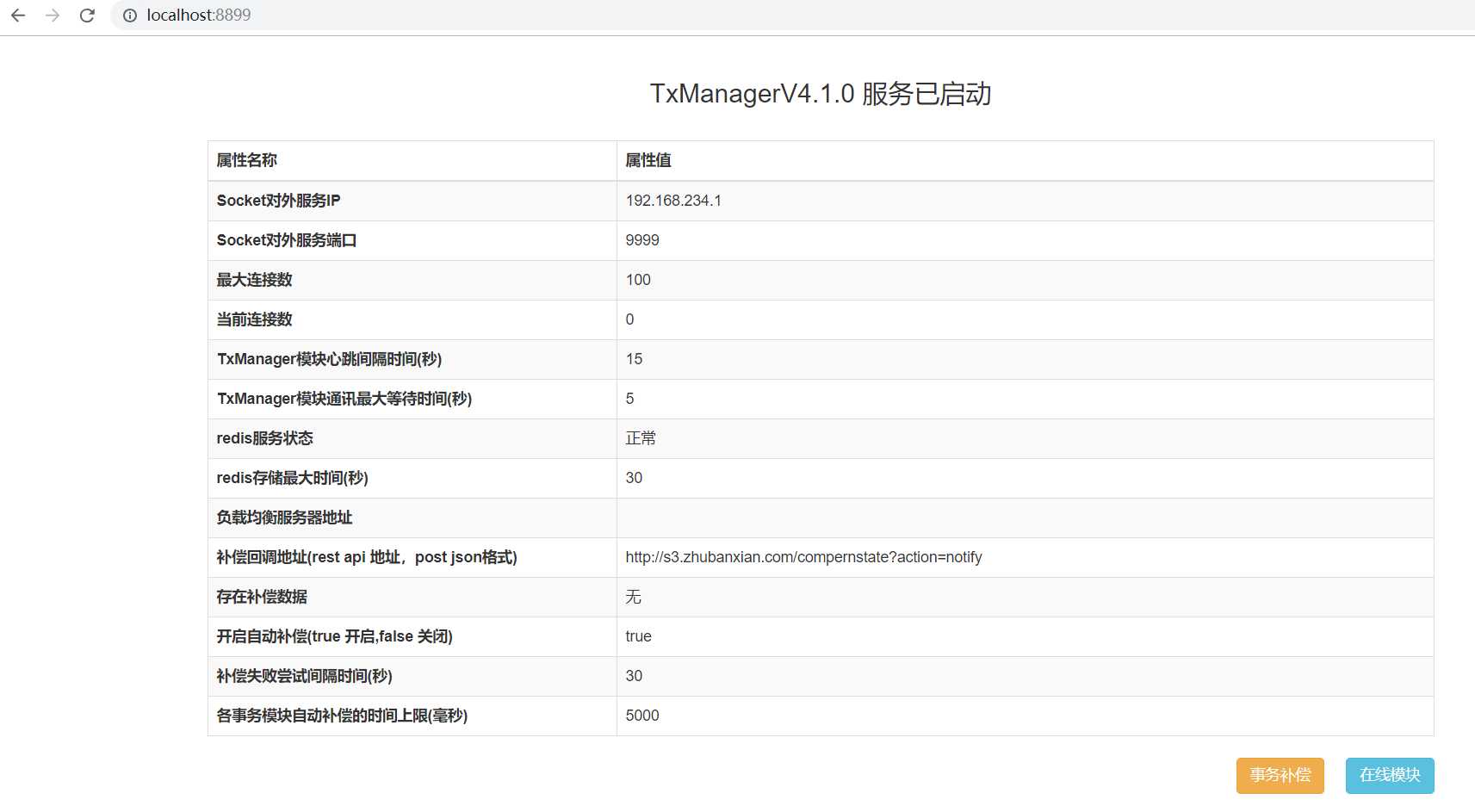
Task: Click the 属性名称 column header
Action: point(246,160)
